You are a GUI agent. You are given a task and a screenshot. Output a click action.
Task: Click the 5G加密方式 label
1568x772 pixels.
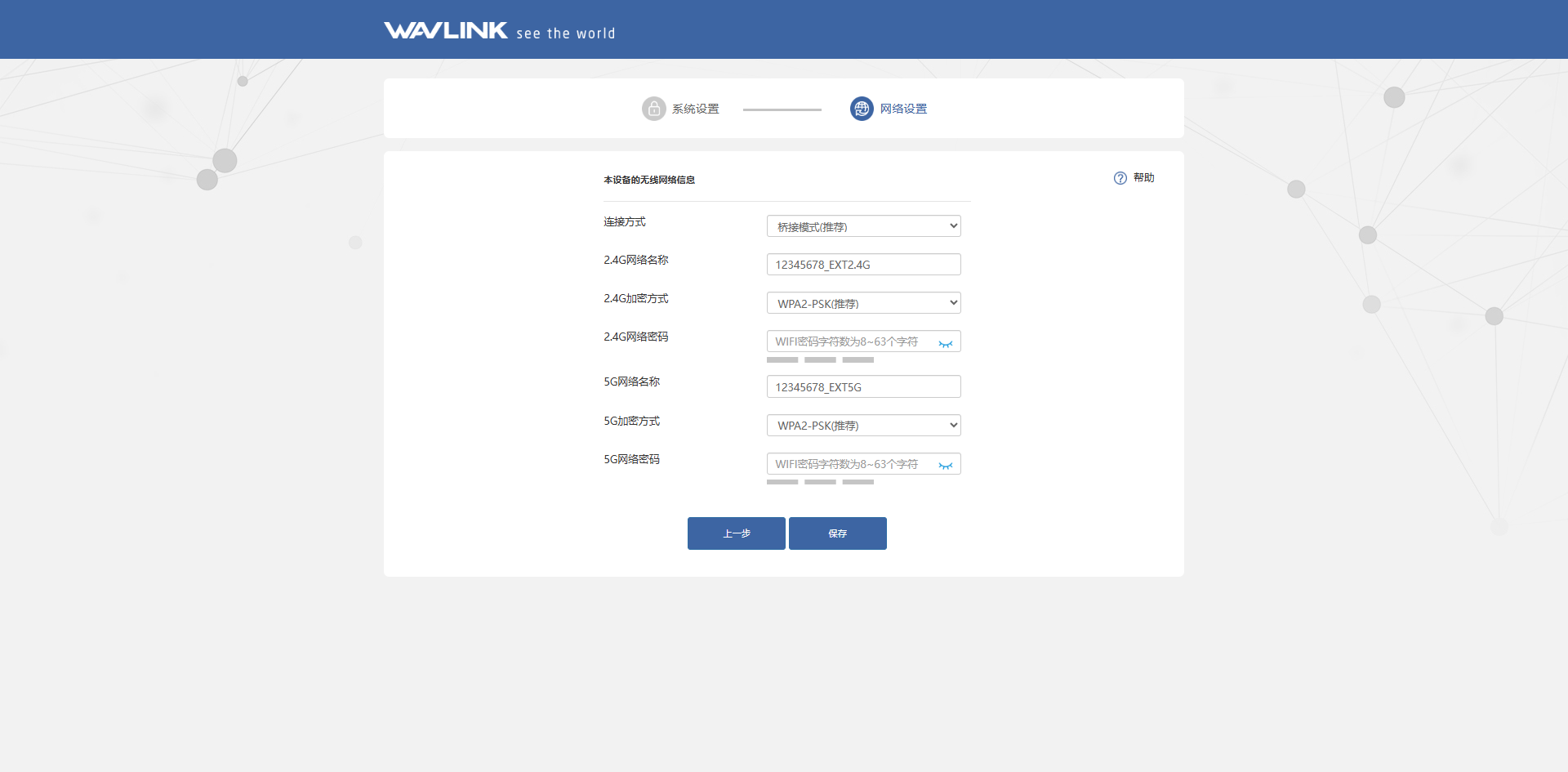point(632,422)
